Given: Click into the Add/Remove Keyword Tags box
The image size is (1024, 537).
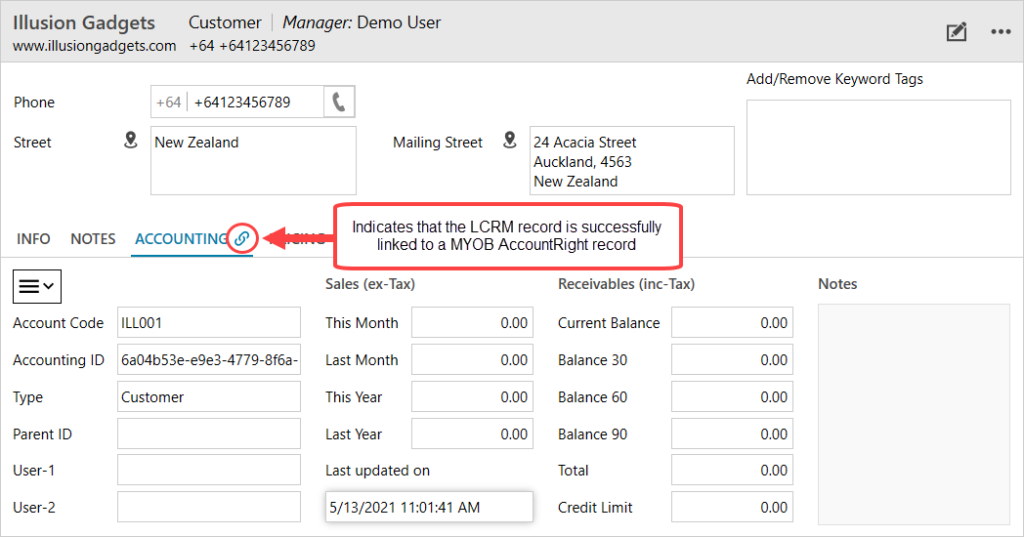Looking at the screenshot, I should pyautogui.click(x=878, y=146).
